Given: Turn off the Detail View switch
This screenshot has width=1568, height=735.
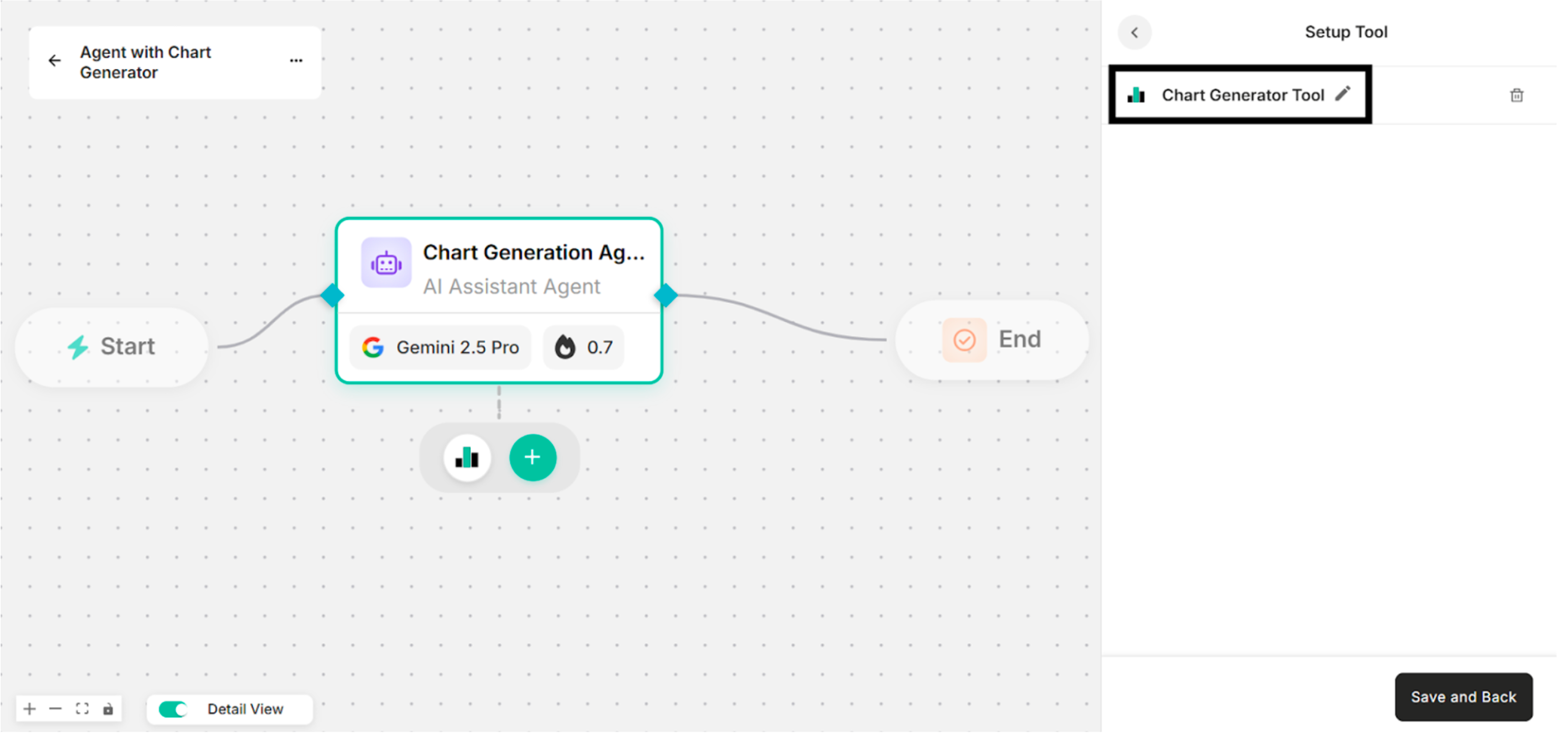Looking at the screenshot, I should 173,709.
